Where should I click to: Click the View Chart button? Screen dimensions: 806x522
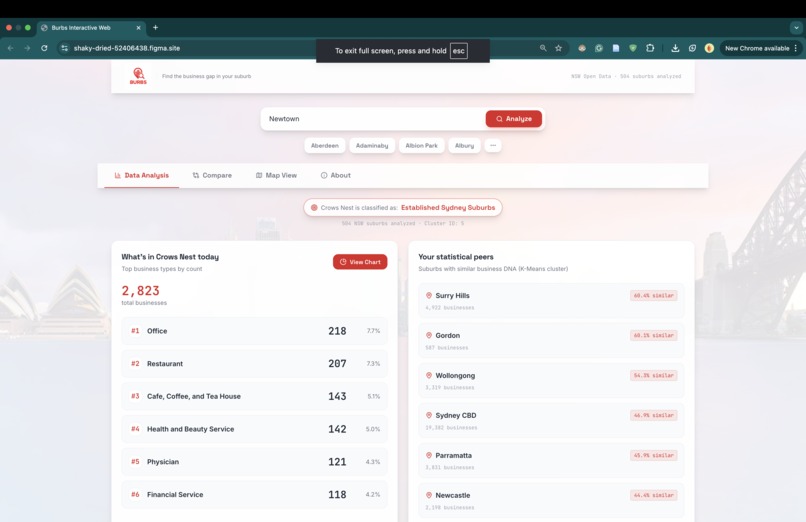360,262
